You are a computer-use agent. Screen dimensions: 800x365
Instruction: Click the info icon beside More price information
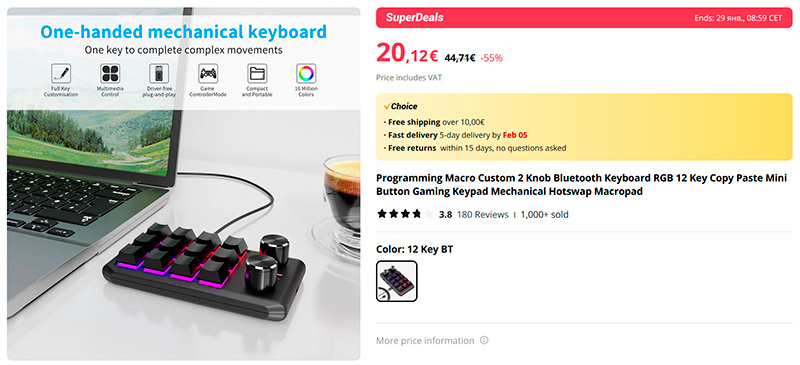click(484, 340)
